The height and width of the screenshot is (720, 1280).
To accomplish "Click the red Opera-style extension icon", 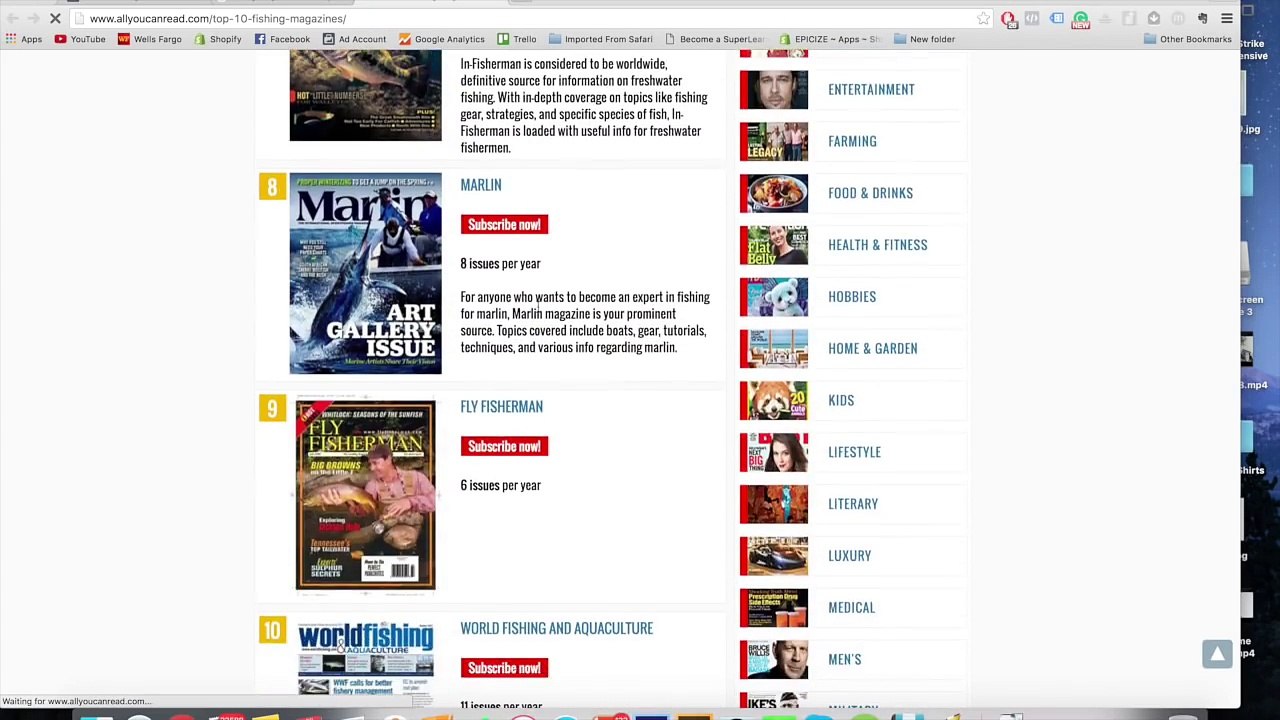I will click(x=1008, y=18).
